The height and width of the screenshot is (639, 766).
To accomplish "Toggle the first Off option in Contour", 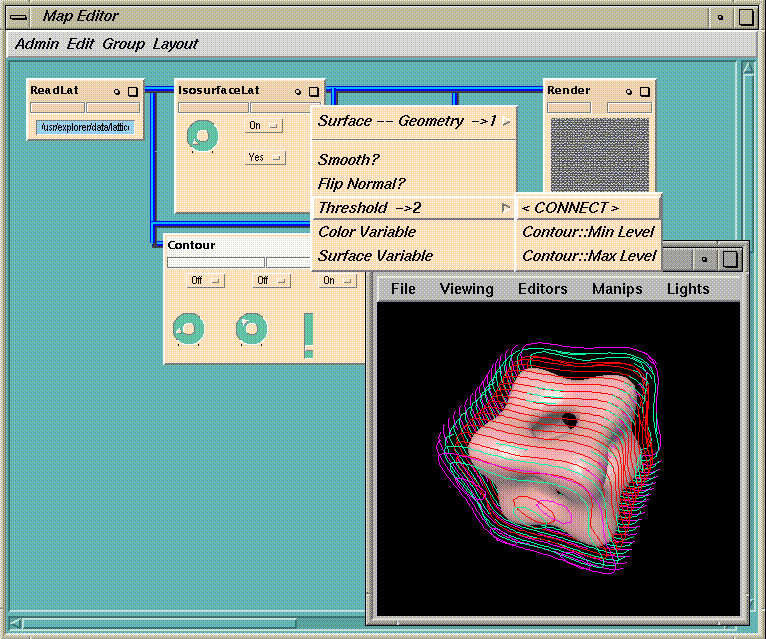I will 206,281.
